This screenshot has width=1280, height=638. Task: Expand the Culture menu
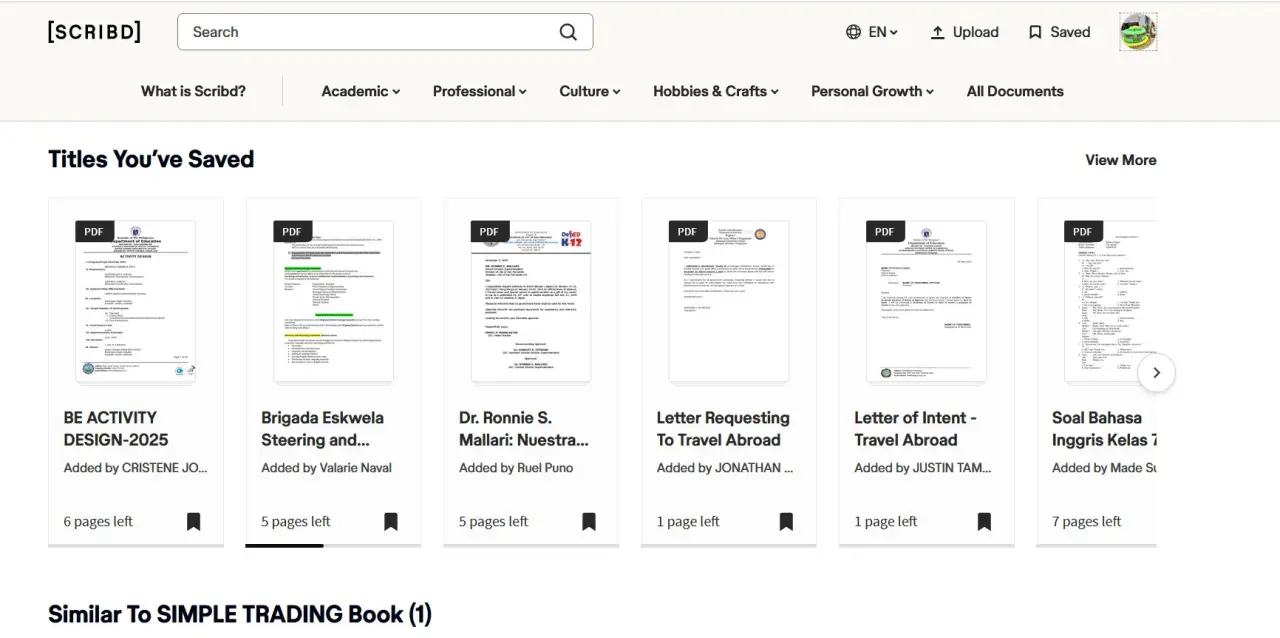[x=590, y=91]
